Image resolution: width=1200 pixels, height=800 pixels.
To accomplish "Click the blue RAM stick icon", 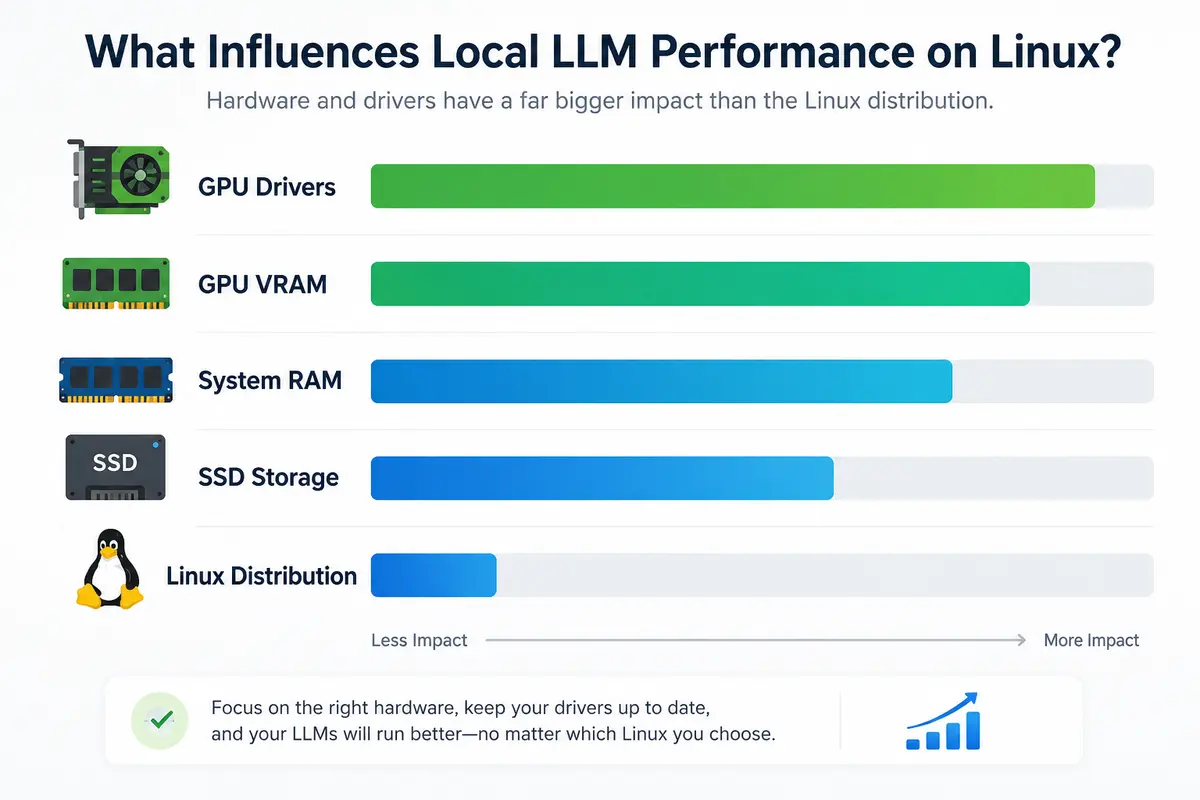I will click(116, 381).
